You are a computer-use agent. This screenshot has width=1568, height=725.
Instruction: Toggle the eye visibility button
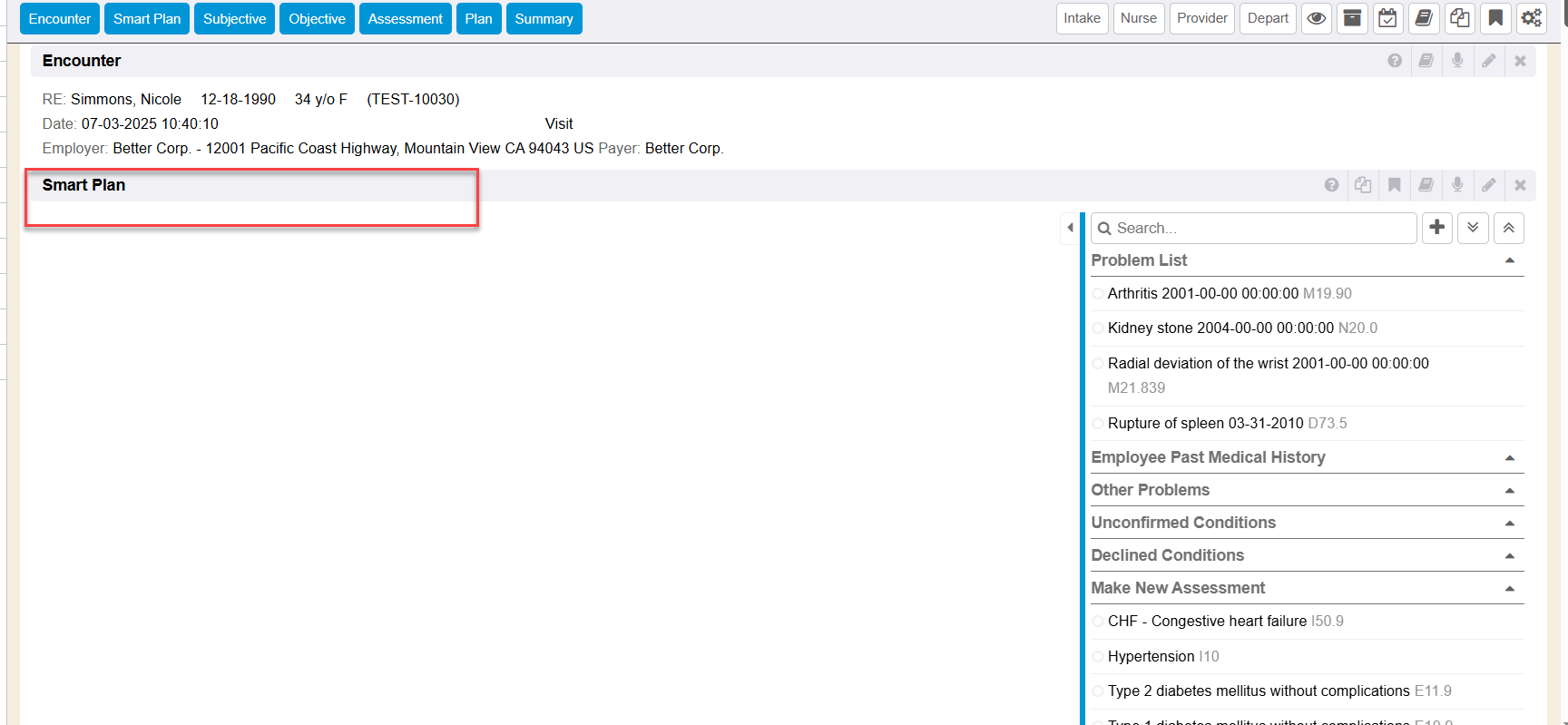point(1316,18)
